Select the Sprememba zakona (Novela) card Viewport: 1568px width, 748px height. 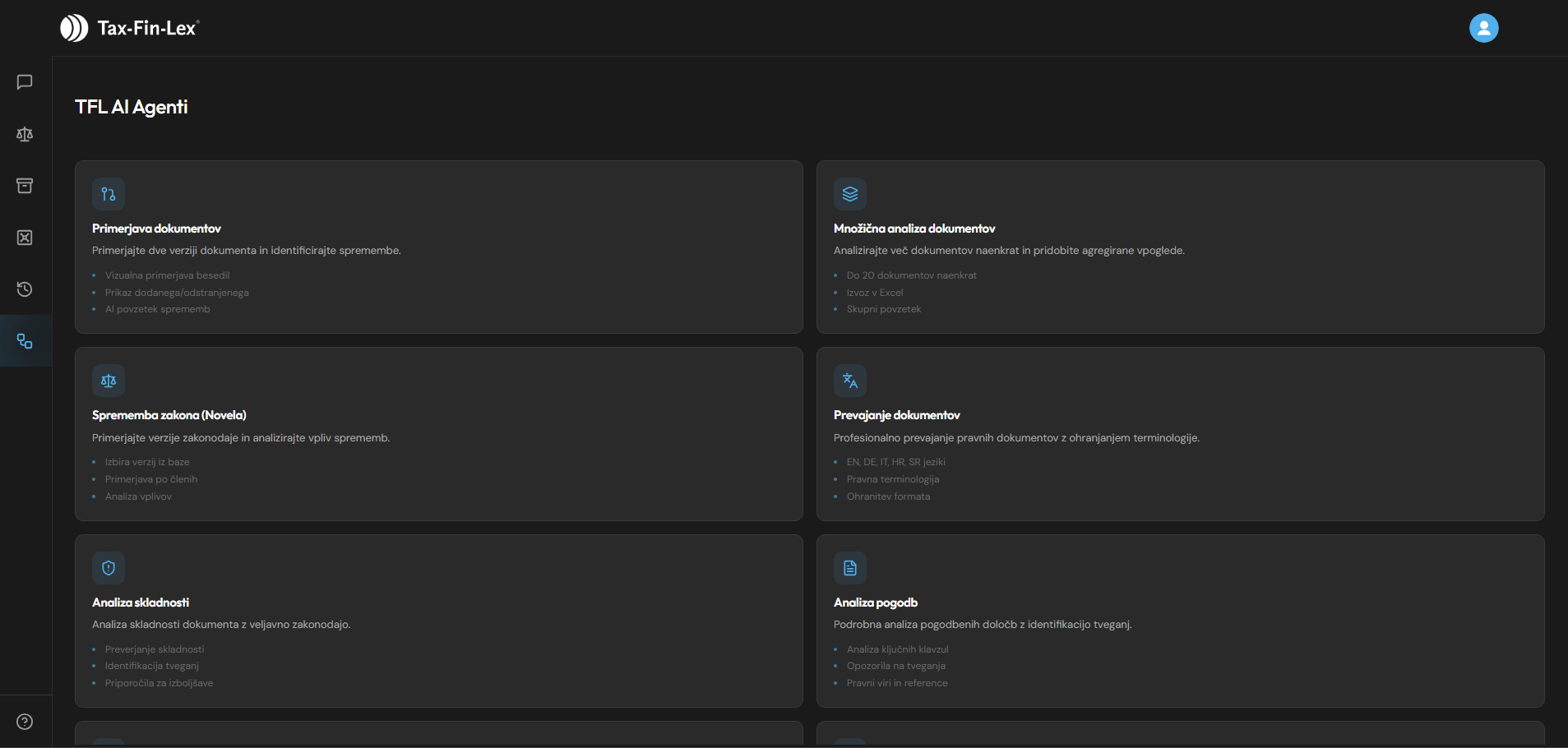(x=169, y=415)
